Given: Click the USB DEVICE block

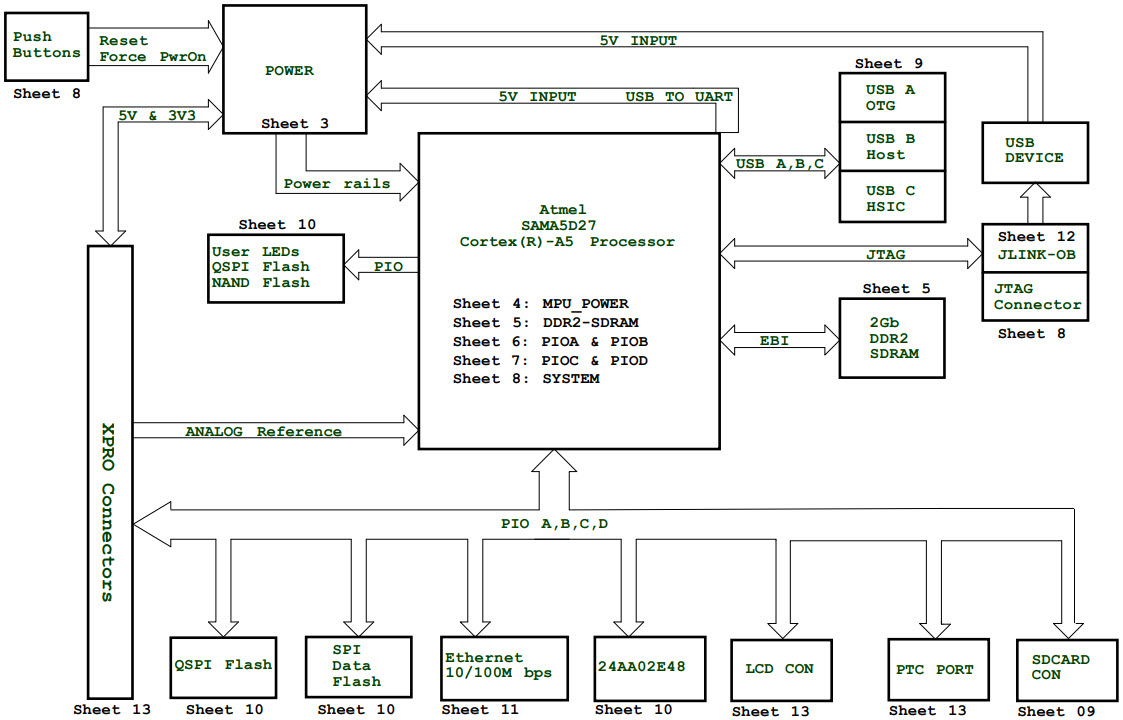Looking at the screenshot, I should point(1035,151).
